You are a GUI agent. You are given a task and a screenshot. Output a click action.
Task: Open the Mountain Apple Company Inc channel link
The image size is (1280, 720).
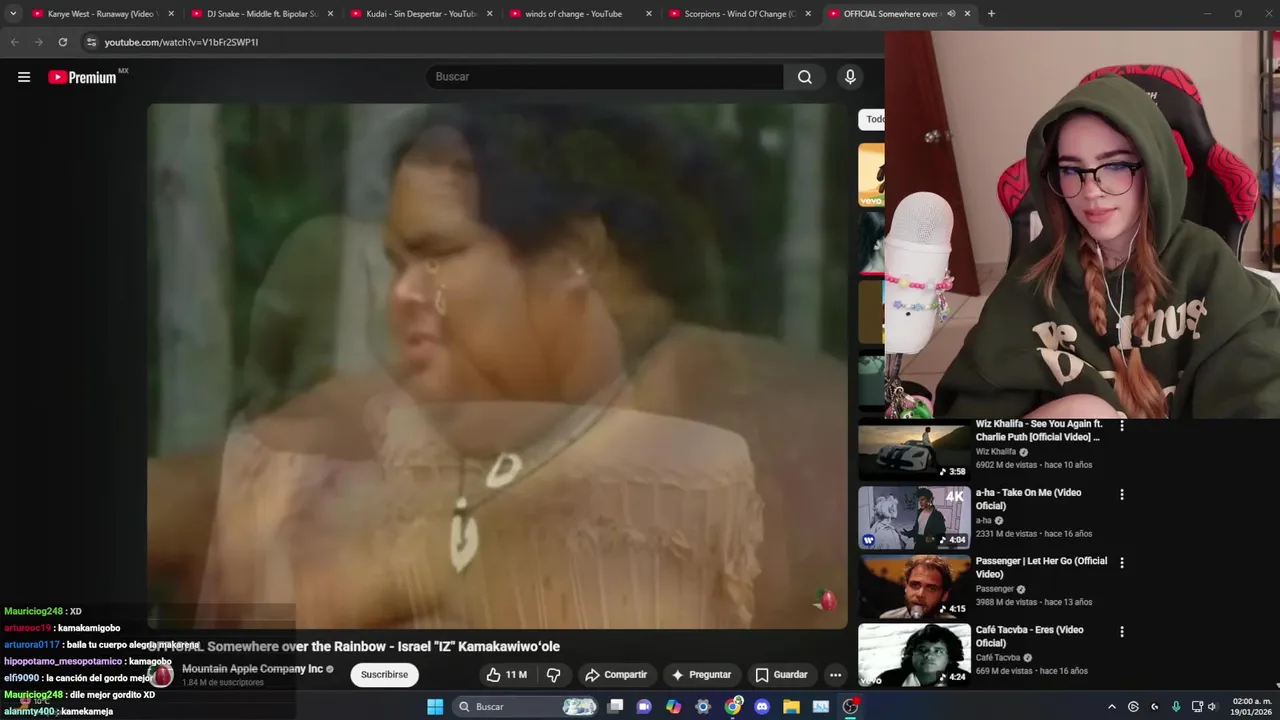click(x=252, y=669)
